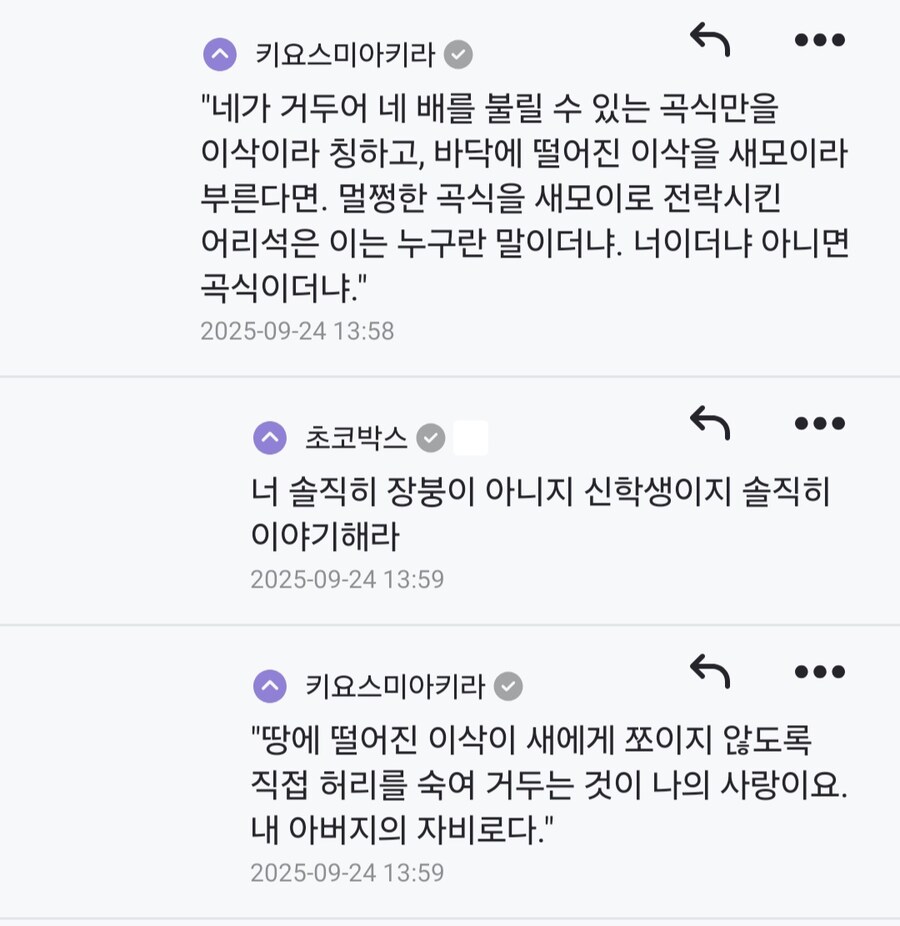Reply to the comment starting "네가 거두어"
This screenshot has width=900, height=926.
click(710, 40)
